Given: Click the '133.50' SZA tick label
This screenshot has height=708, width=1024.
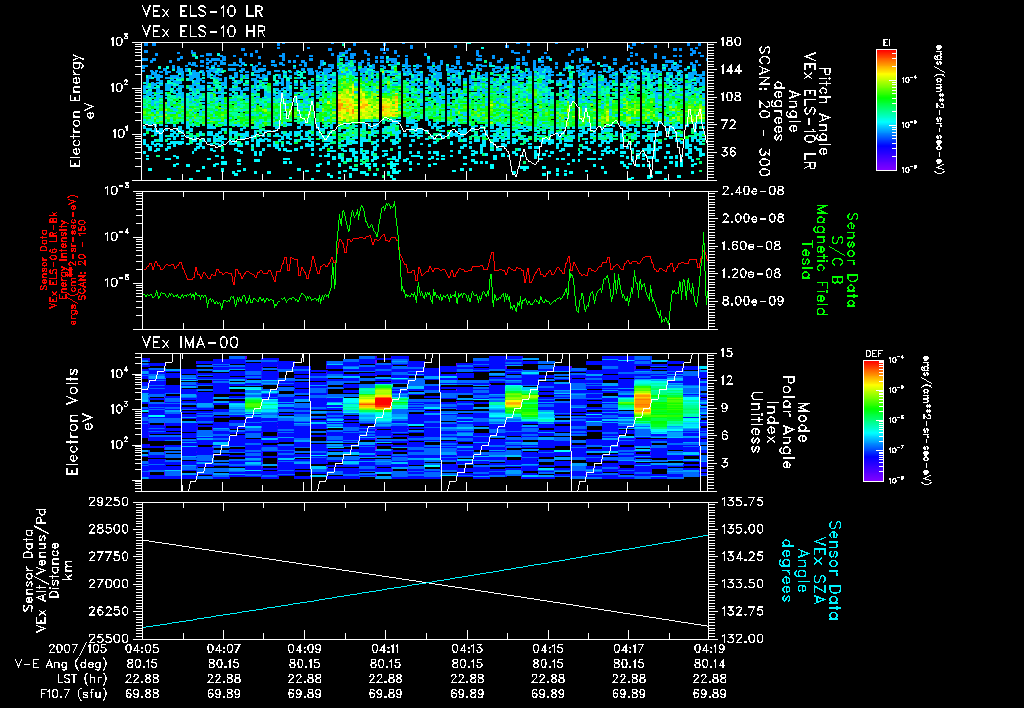Looking at the screenshot, I should coord(741,584).
